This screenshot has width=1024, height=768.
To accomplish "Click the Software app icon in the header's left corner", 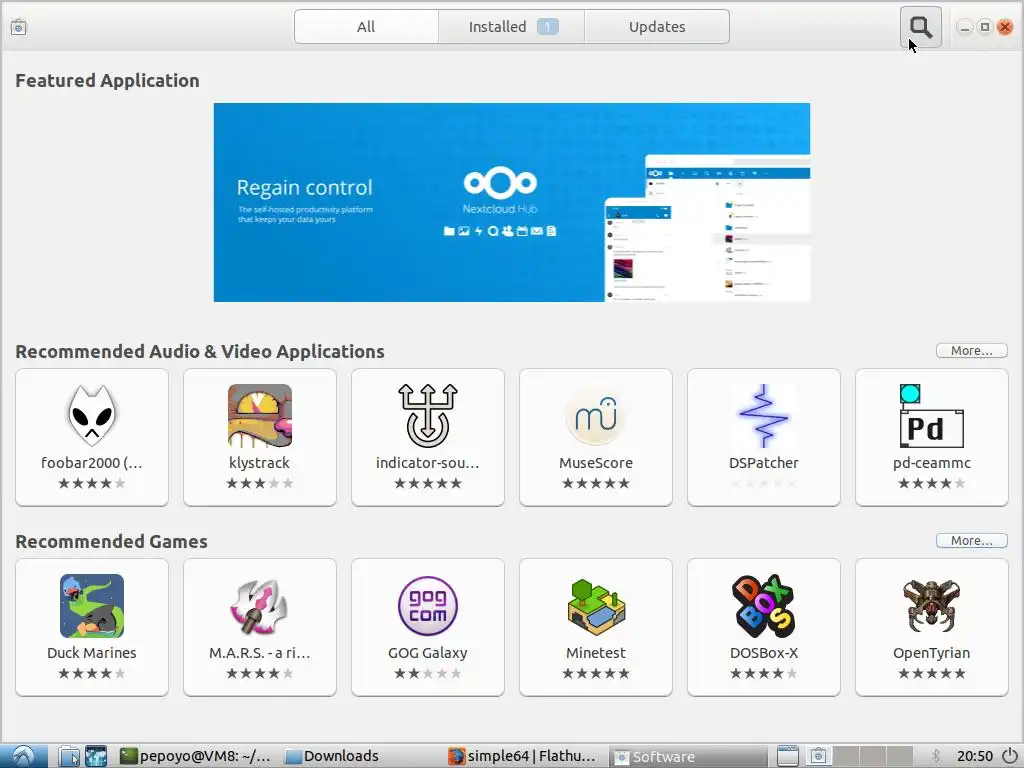I will click(18, 27).
